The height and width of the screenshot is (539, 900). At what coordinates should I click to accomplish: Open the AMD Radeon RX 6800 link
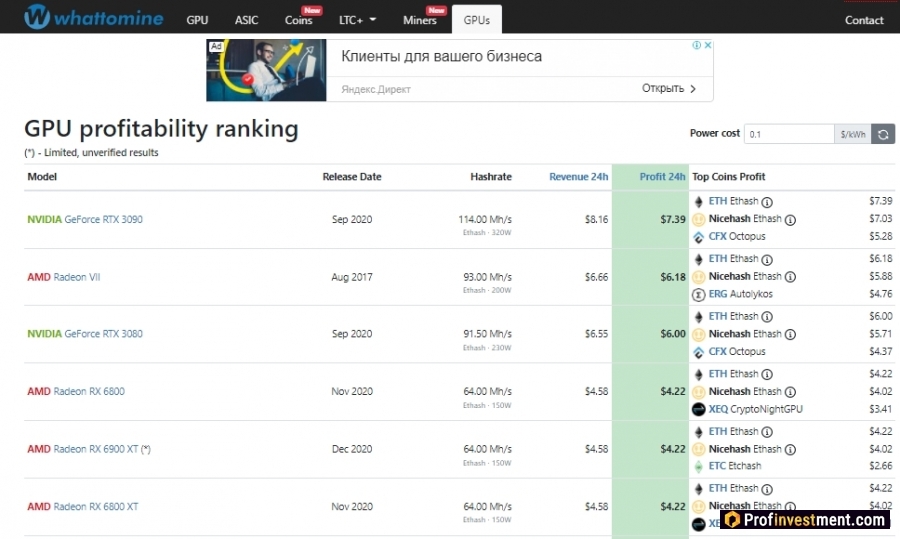[76, 391]
